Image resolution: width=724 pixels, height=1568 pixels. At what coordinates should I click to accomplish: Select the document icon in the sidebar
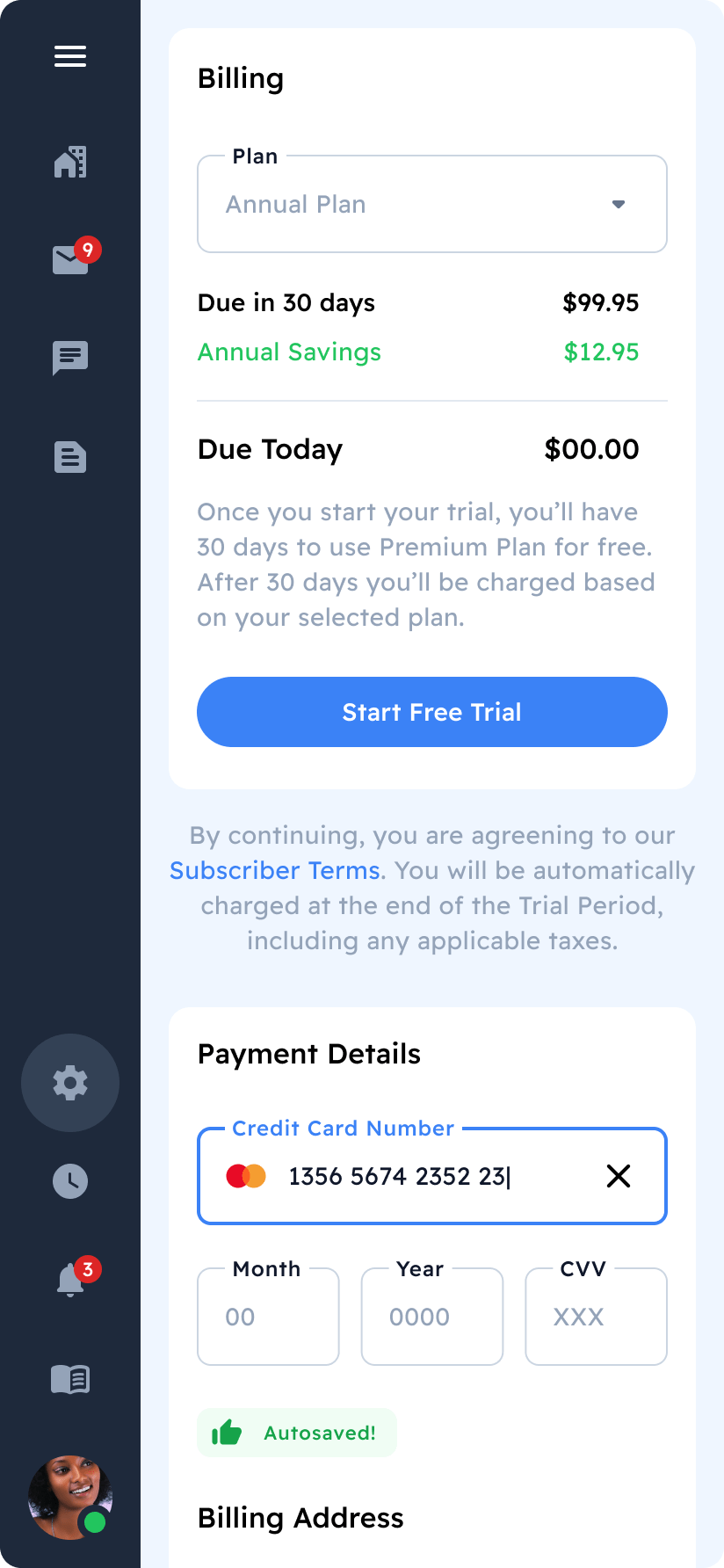pos(70,457)
